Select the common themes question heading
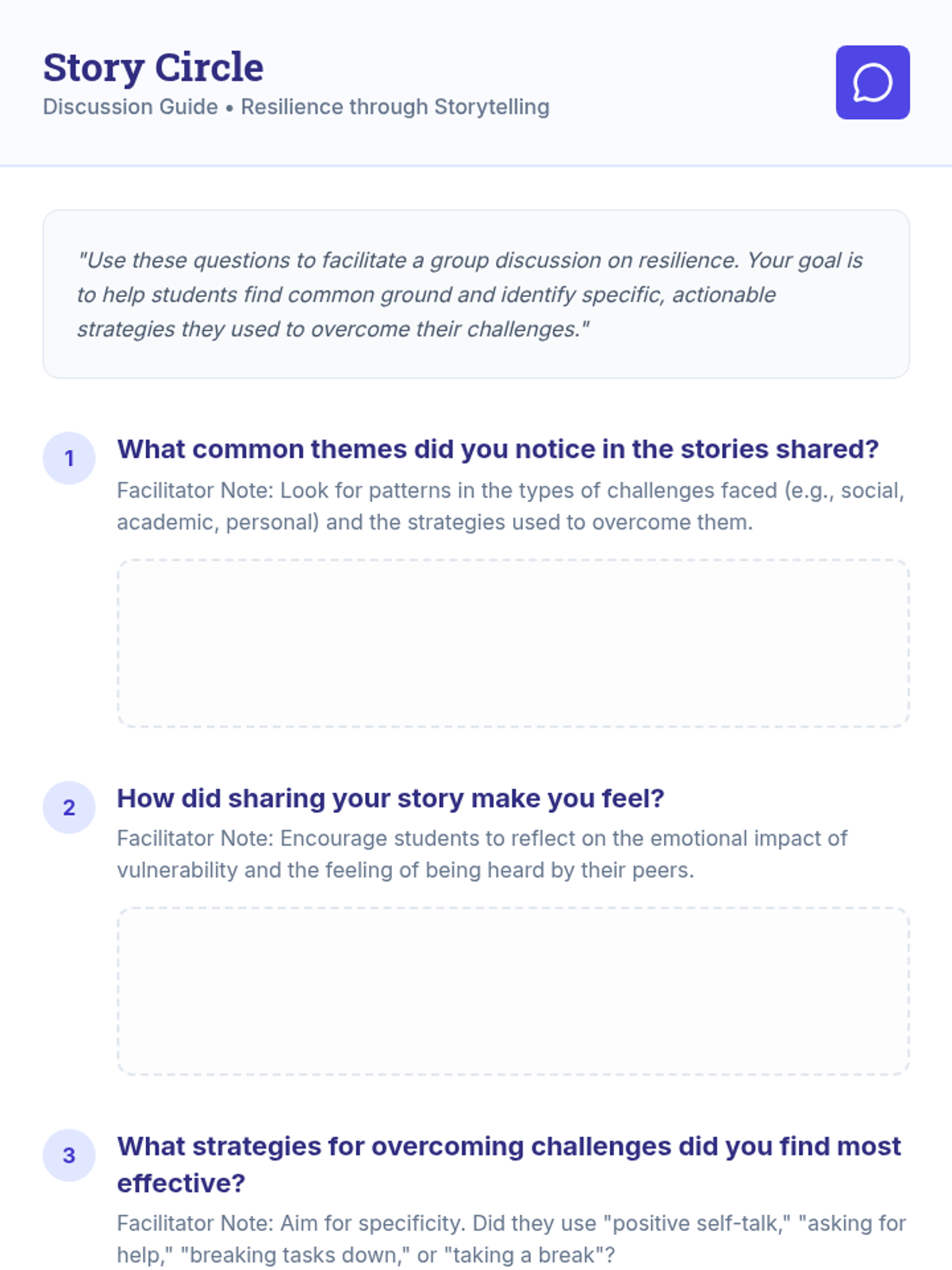The height and width of the screenshot is (1270, 952). pos(497,449)
